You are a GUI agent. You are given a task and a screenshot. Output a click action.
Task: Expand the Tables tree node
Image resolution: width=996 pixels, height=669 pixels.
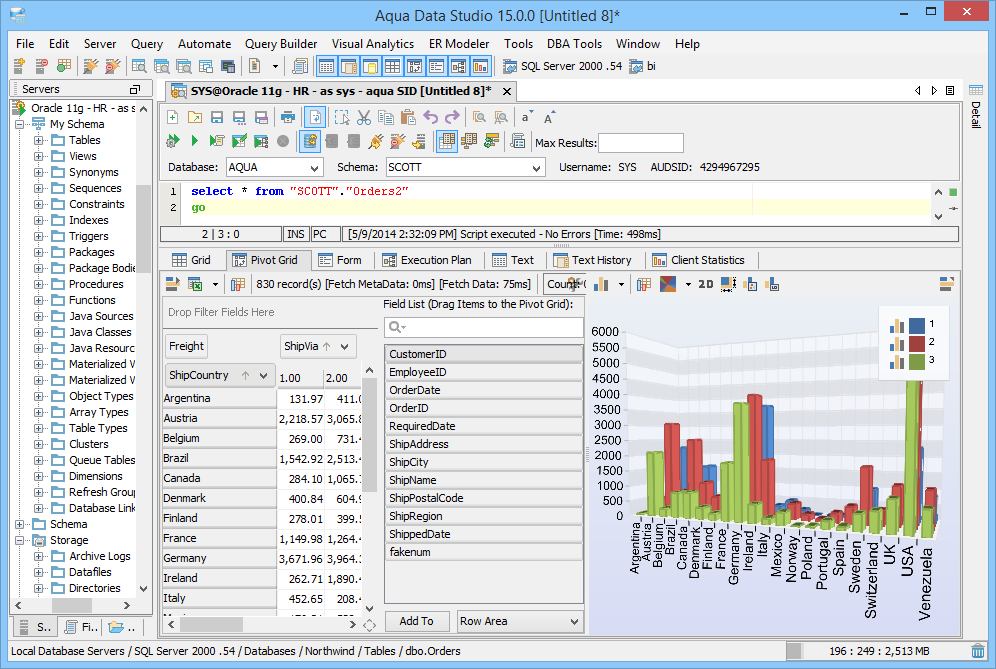point(39,140)
